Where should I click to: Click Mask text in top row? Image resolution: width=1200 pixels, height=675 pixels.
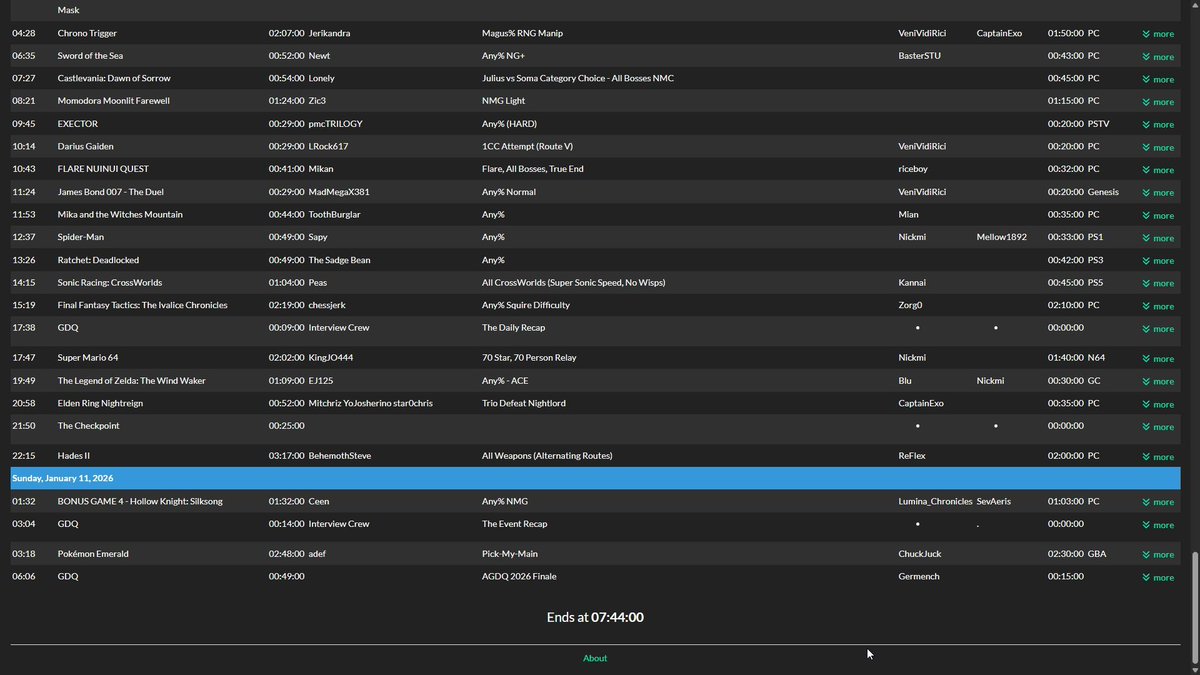68,10
